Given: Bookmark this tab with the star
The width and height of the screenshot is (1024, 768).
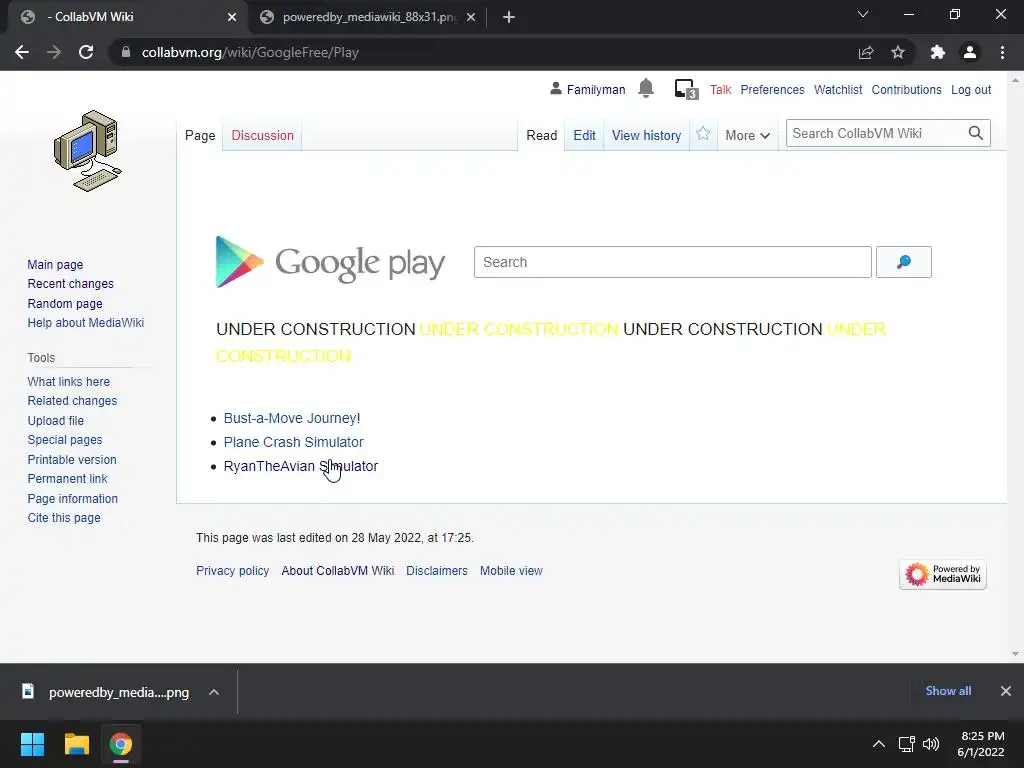Looking at the screenshot, I should (x=898, y=52).
